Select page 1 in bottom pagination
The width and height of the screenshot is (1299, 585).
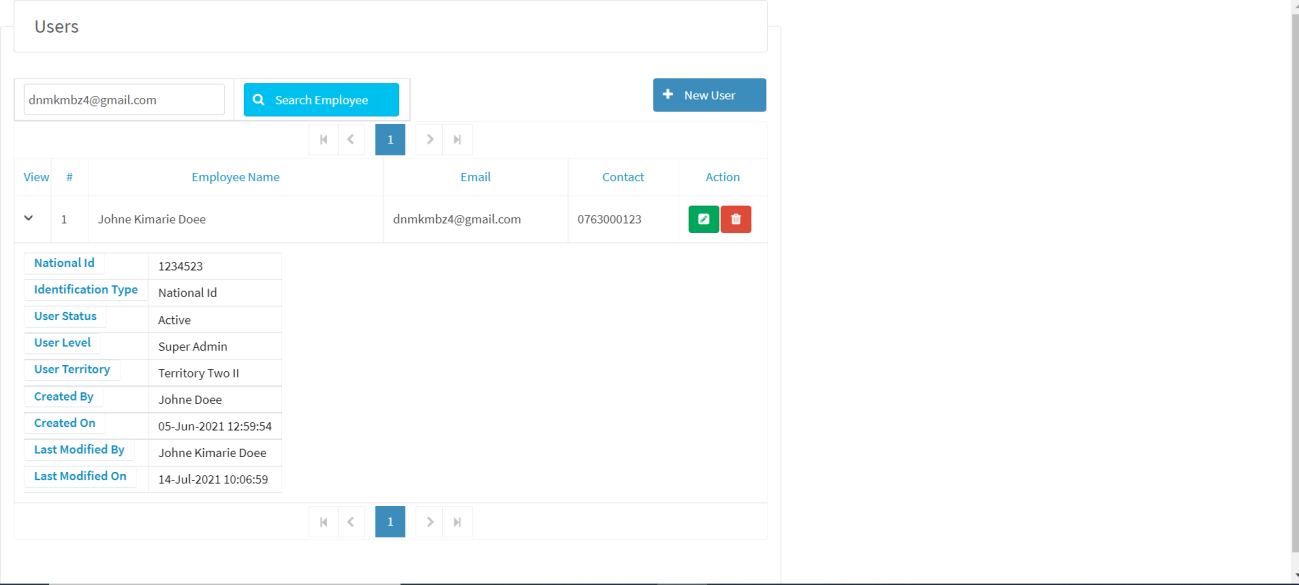[390, 522]
